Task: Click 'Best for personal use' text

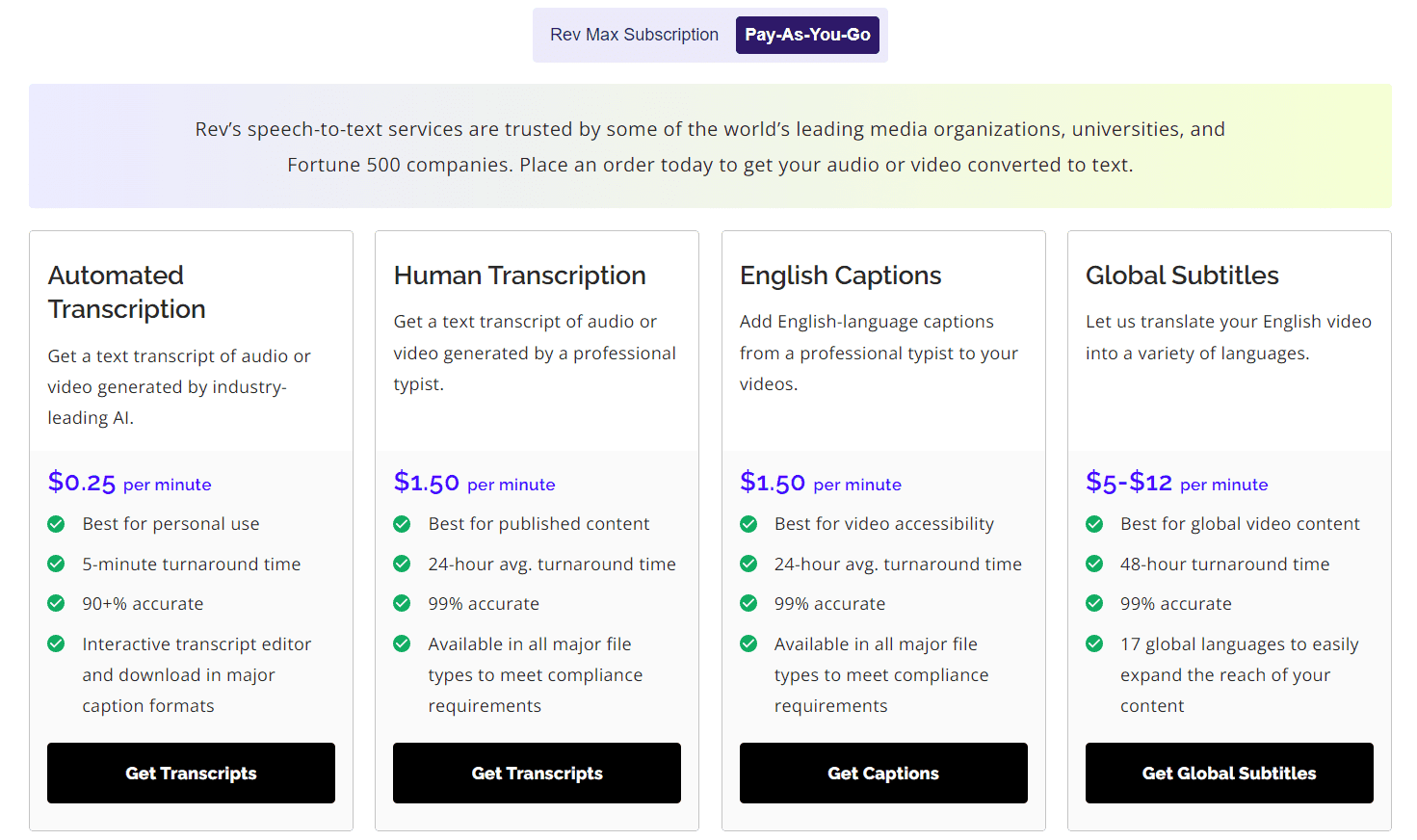Action: coord(171,524)
